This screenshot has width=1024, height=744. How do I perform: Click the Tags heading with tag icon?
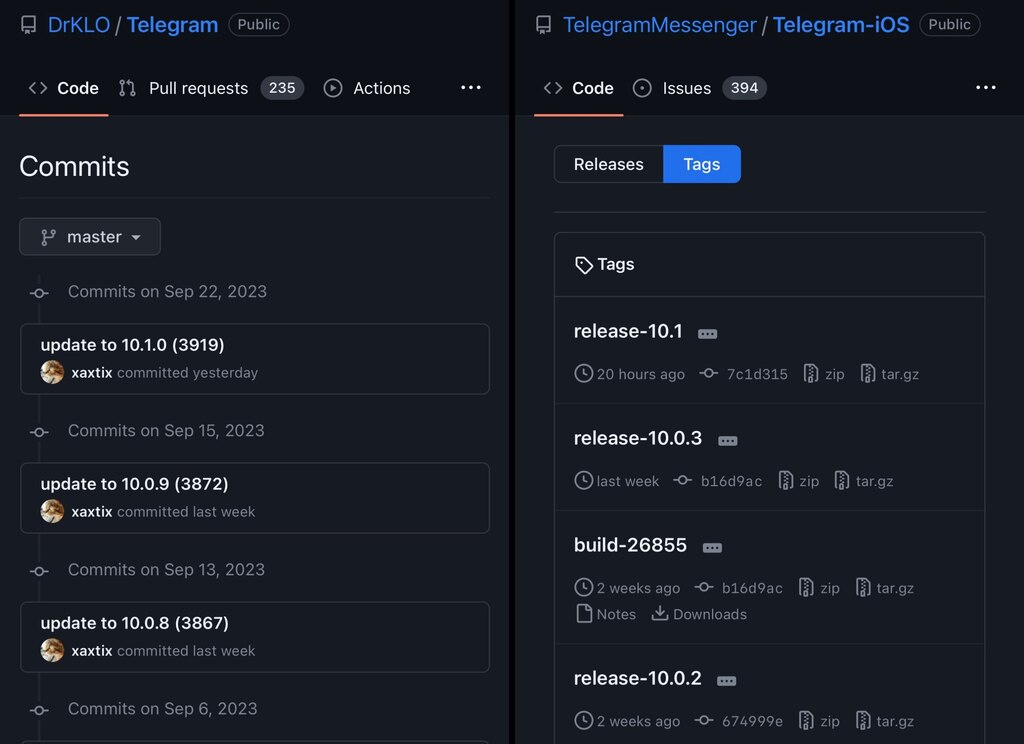[605, 265]
